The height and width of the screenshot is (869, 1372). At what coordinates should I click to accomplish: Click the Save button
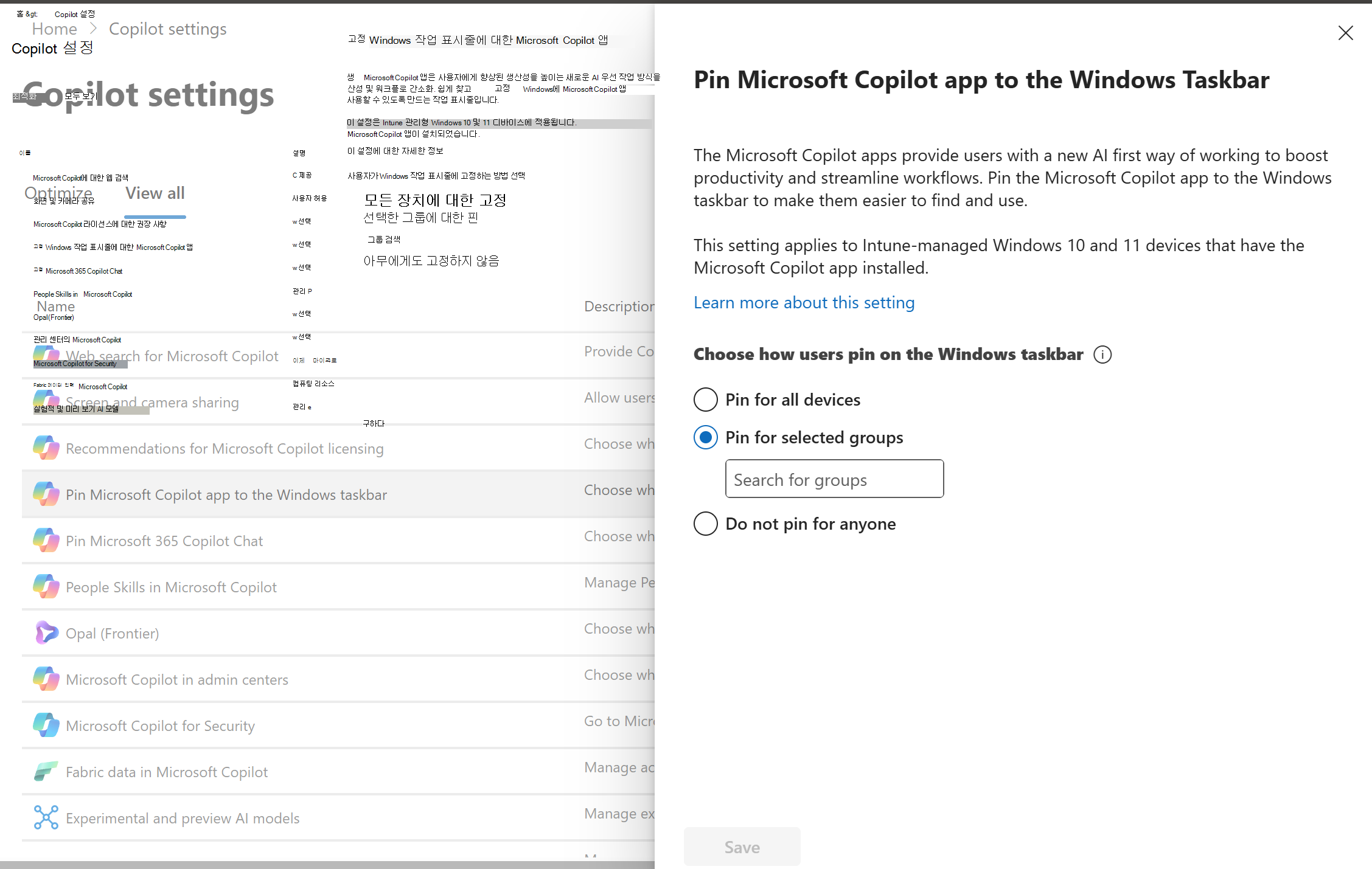742,846
